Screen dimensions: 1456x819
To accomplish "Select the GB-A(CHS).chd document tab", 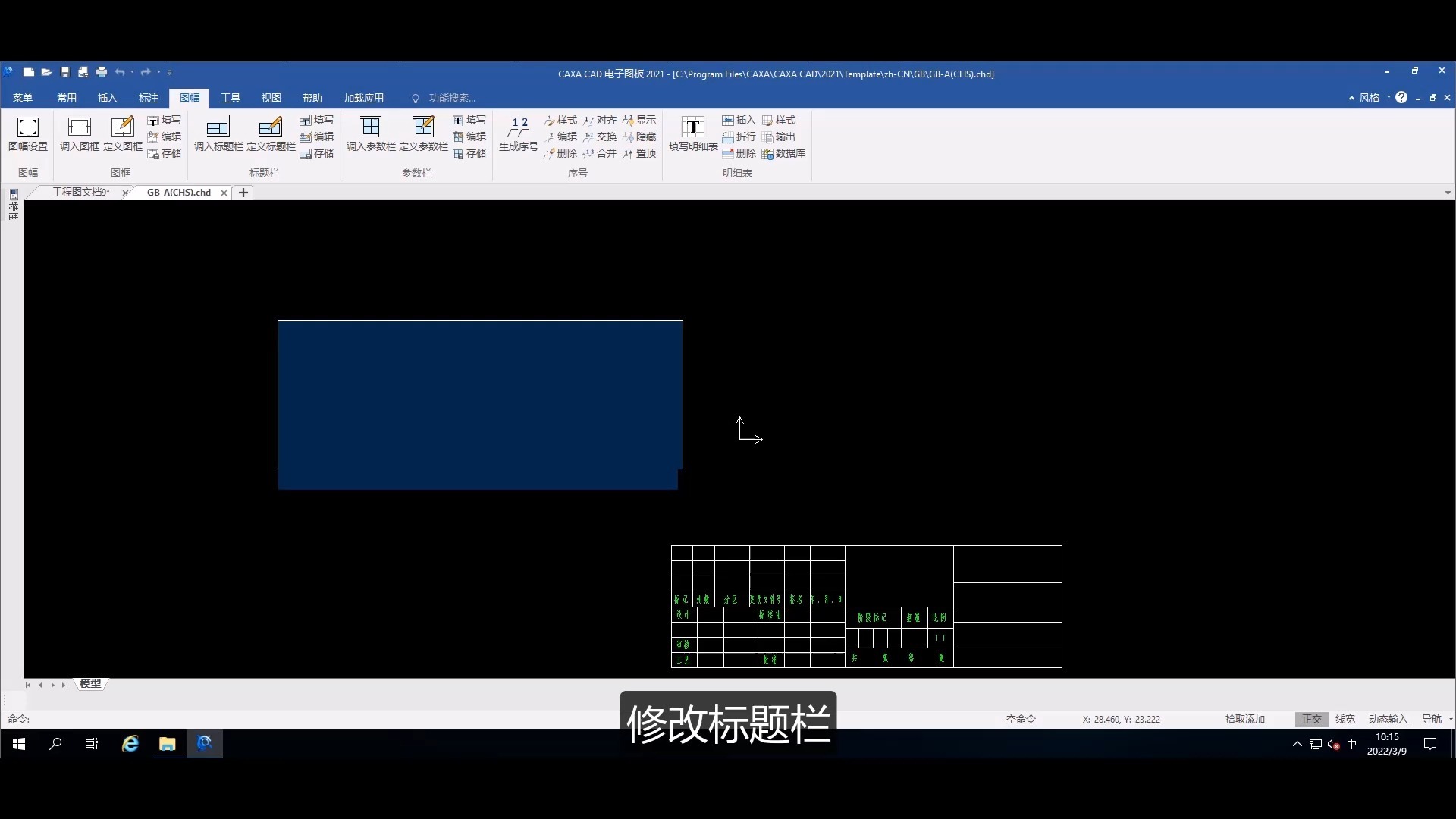I will pyautogui.click(x=177, y=192).
